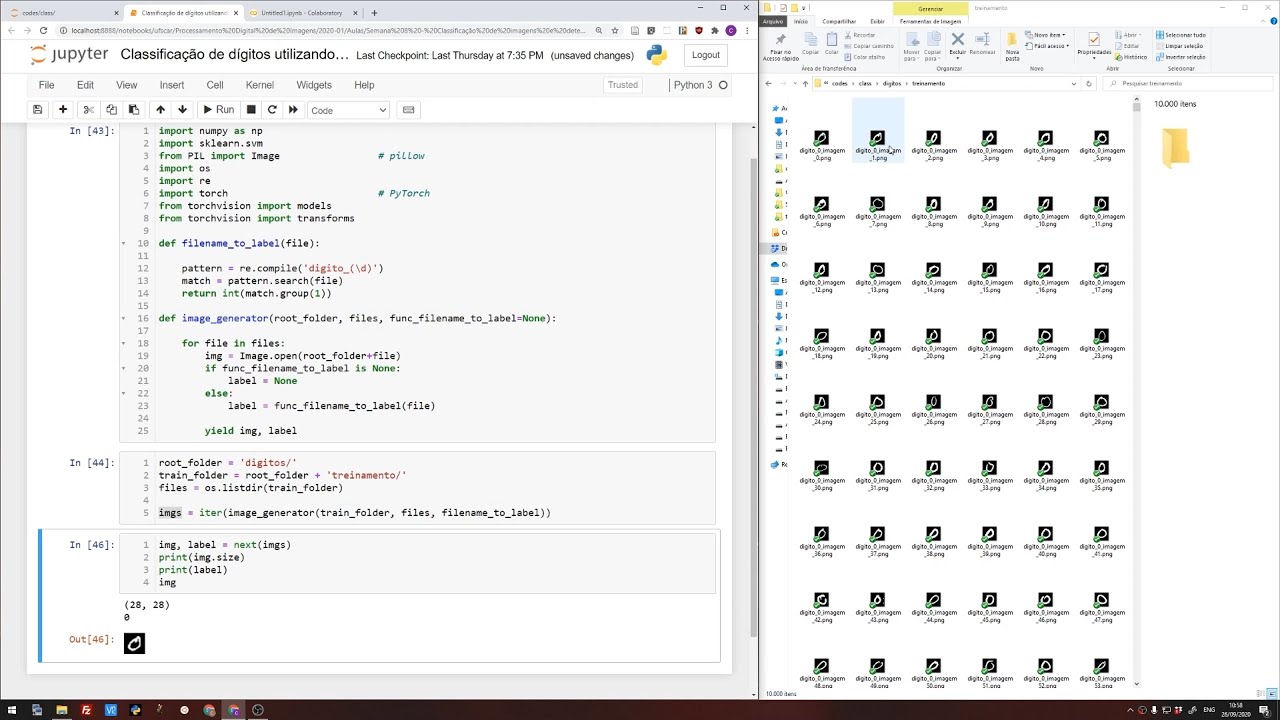
Task: Rename notebook by clicking its title
Action: (234, 55)
